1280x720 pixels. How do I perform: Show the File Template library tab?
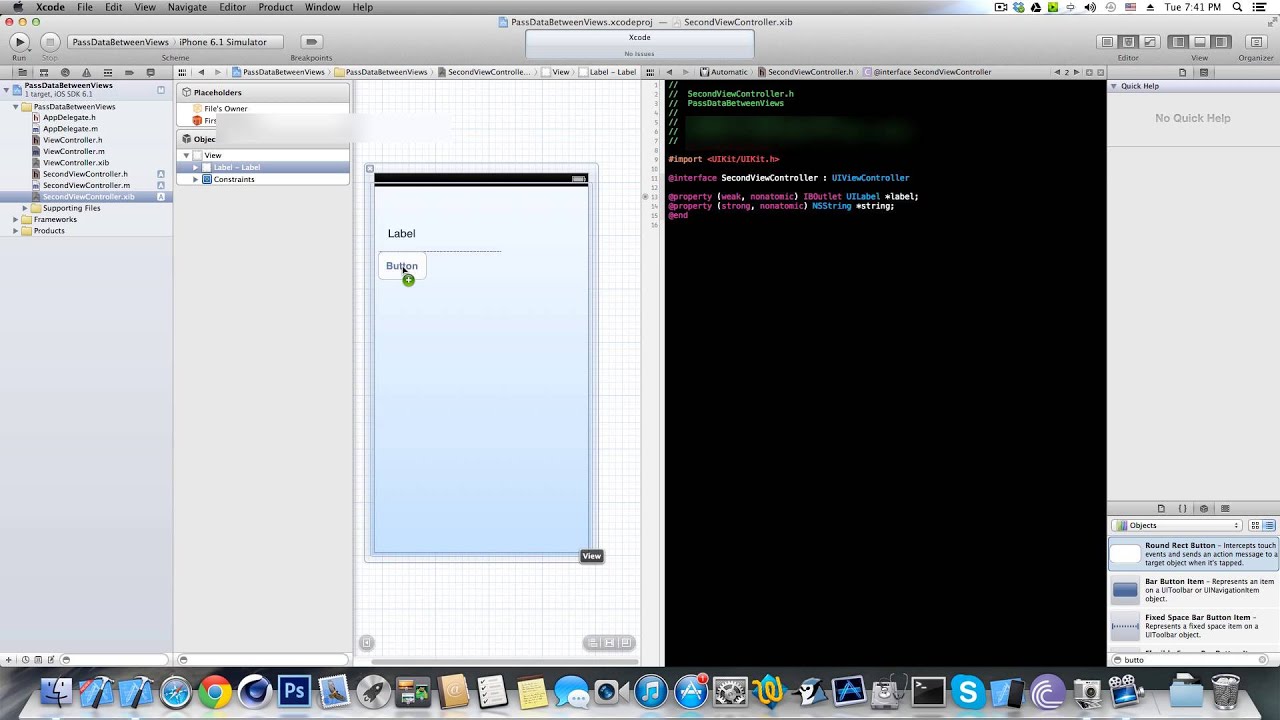(1161, 509)
